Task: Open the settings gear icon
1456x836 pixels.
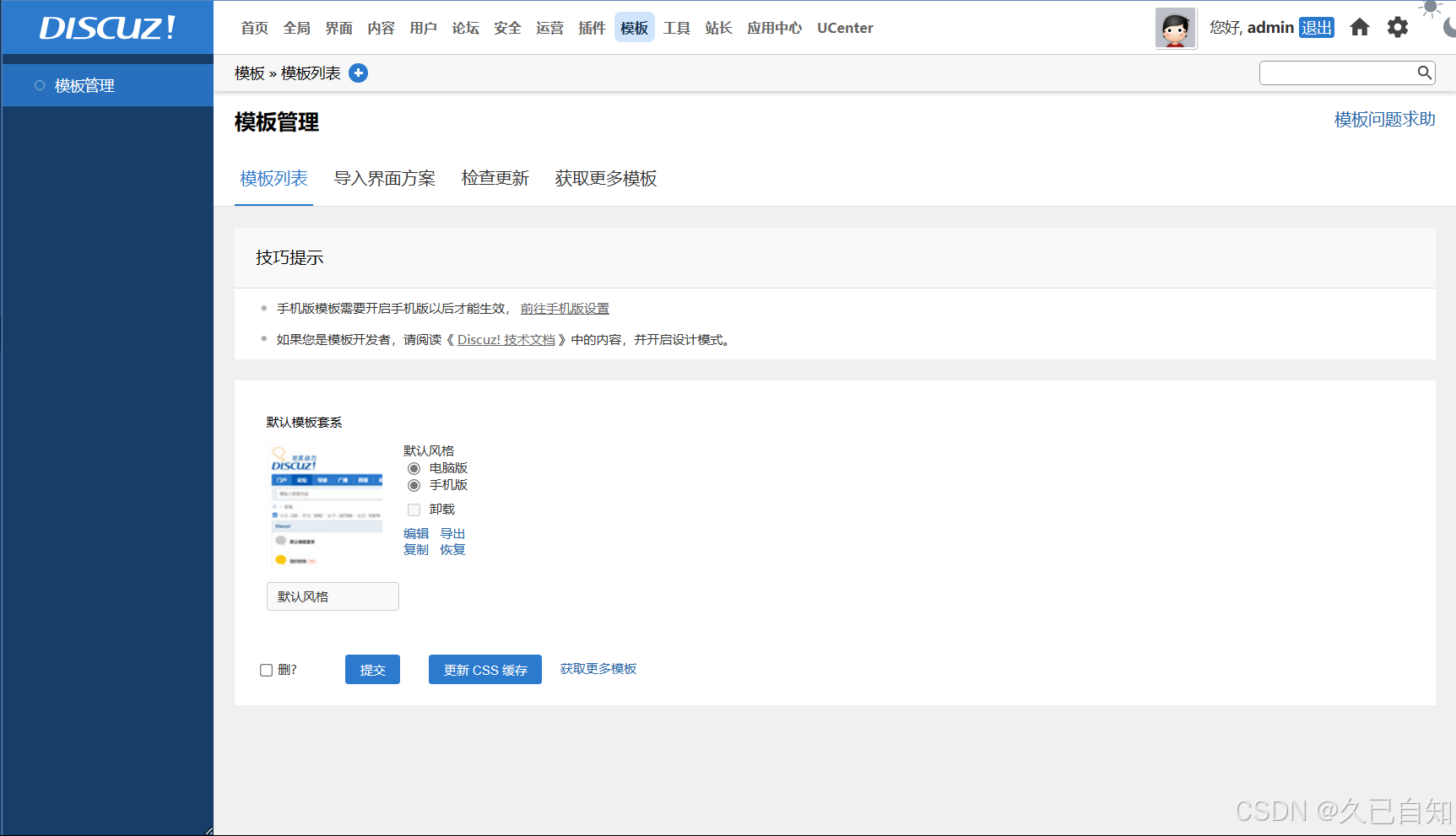Action: coord(1398,27)
